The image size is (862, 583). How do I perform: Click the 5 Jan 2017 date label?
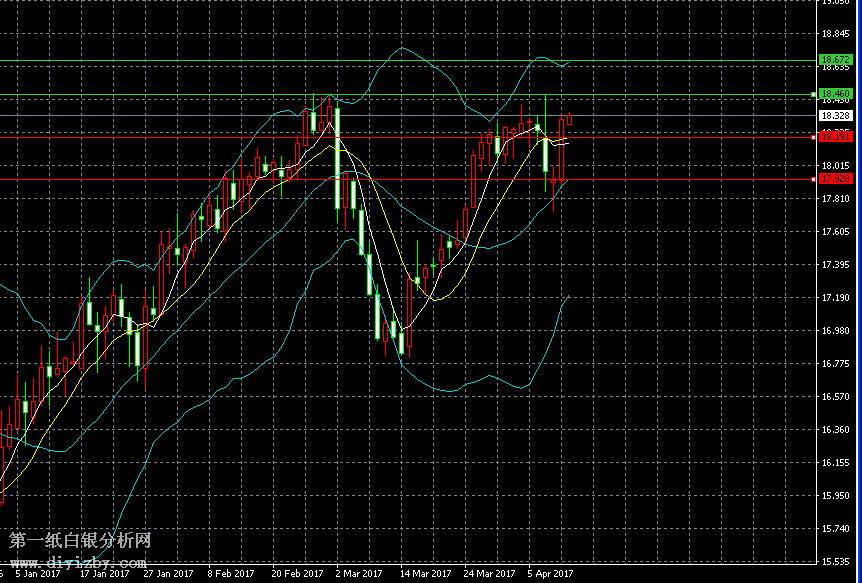pyautogui.click(x=38, y=574)
